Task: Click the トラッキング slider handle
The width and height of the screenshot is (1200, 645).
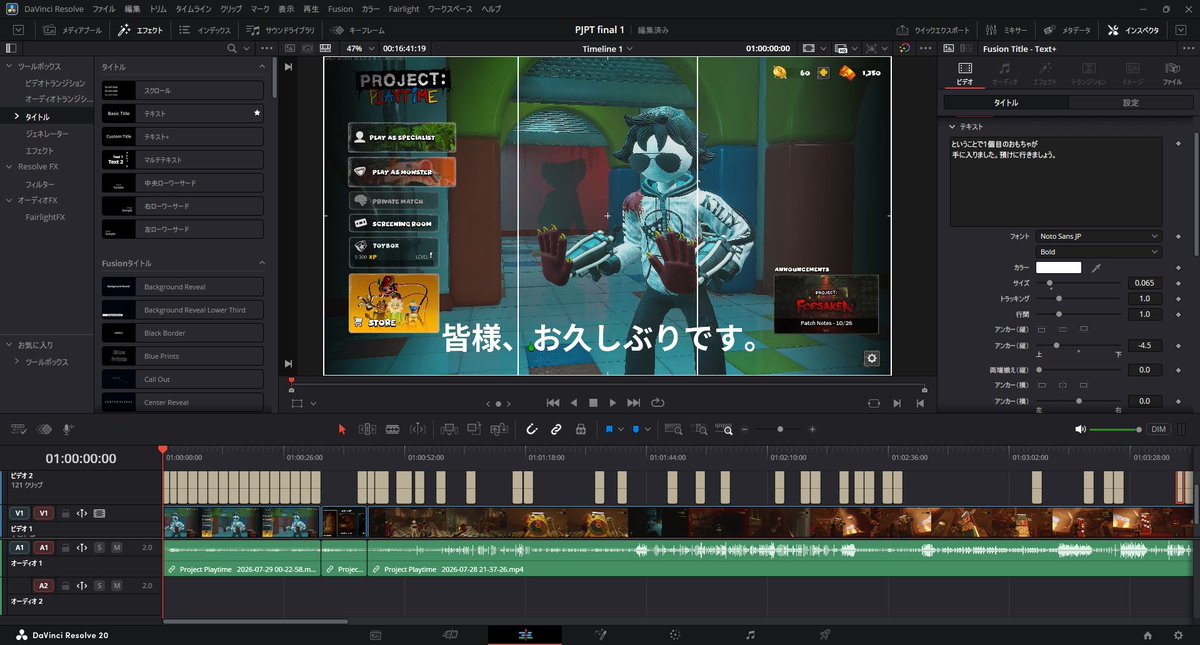Action: (x=1059, y=299)
